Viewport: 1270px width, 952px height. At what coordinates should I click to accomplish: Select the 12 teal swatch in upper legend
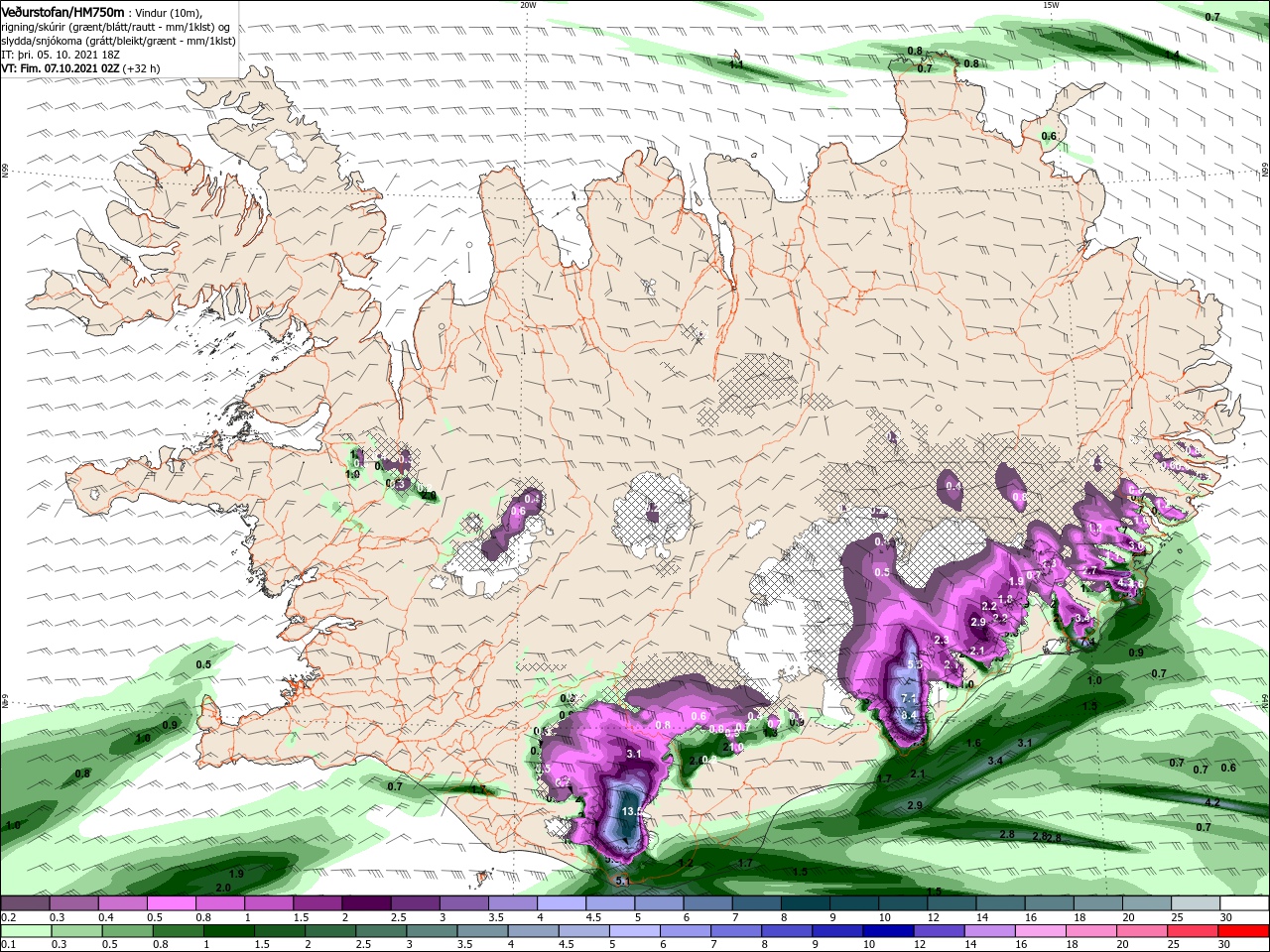pos(952,903)
